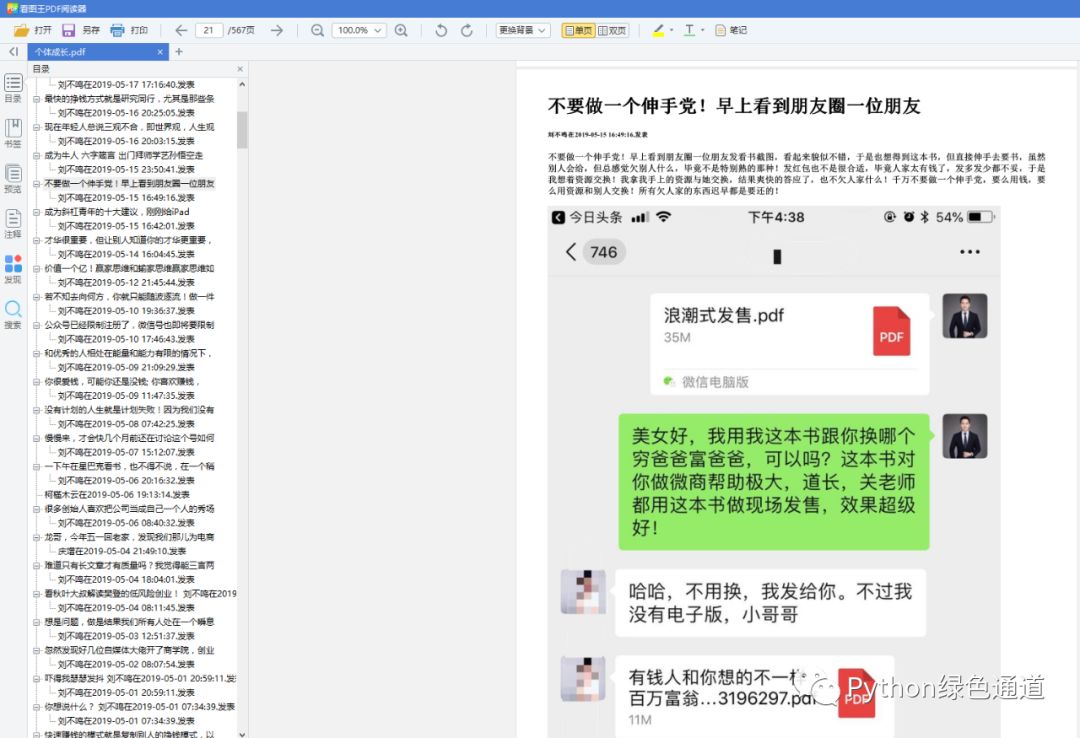
Task: Click the article title 不要做一个伸手党
Action: coord(734,105)
